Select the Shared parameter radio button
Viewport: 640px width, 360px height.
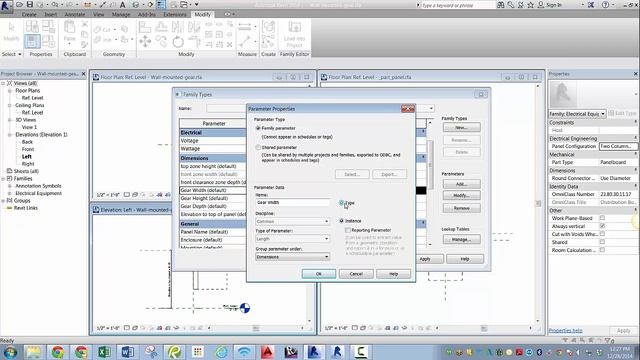258,147
